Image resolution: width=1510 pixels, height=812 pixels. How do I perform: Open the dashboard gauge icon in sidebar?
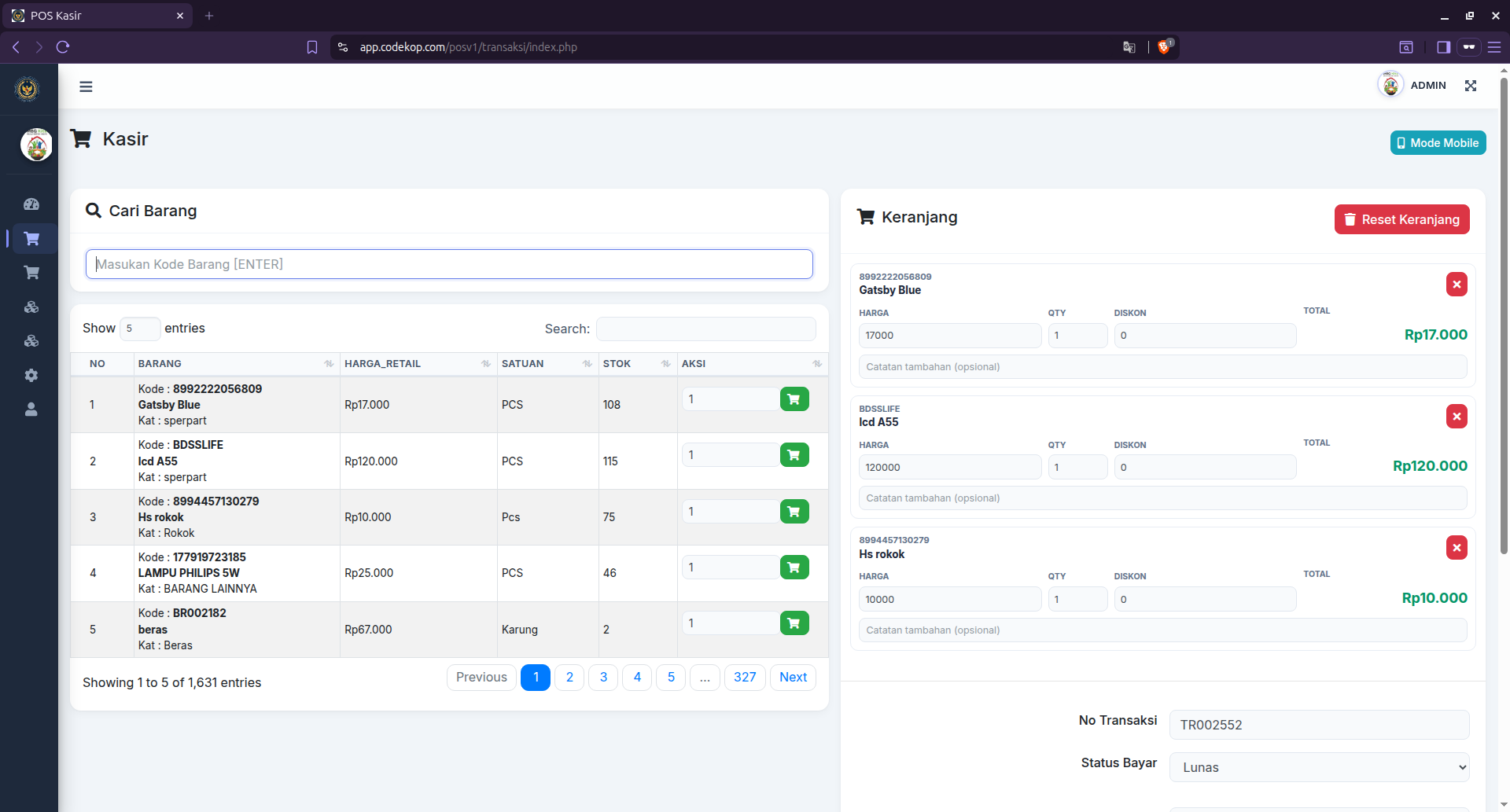[31, 204]
